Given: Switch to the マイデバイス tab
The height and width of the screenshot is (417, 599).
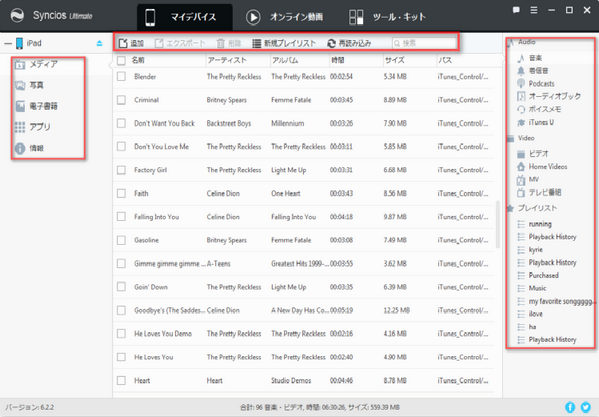Looking at the screenshot, I should [x=185, y=17].
